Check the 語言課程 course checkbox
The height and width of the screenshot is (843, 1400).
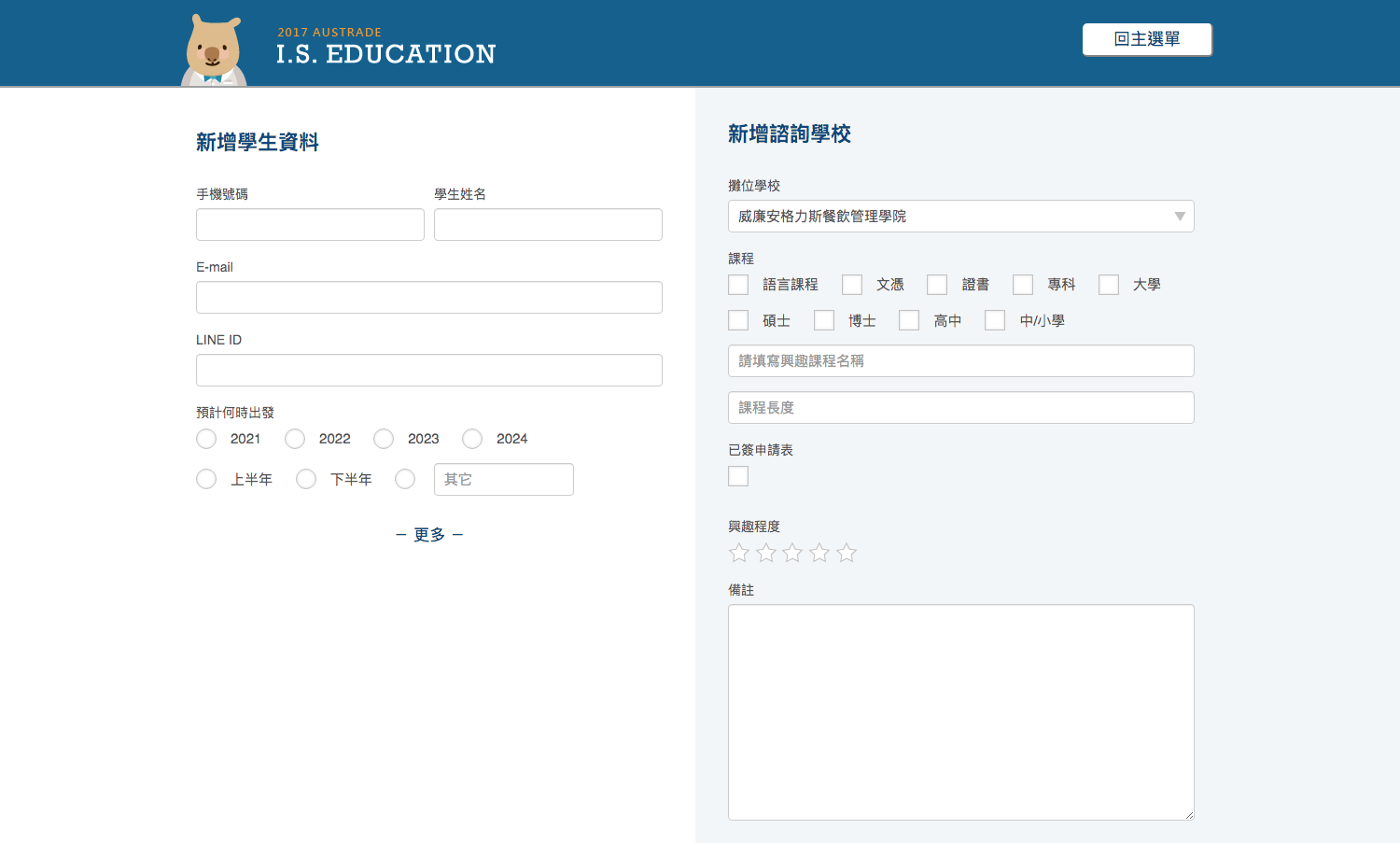pyautogui.click(x=738, y=285)
